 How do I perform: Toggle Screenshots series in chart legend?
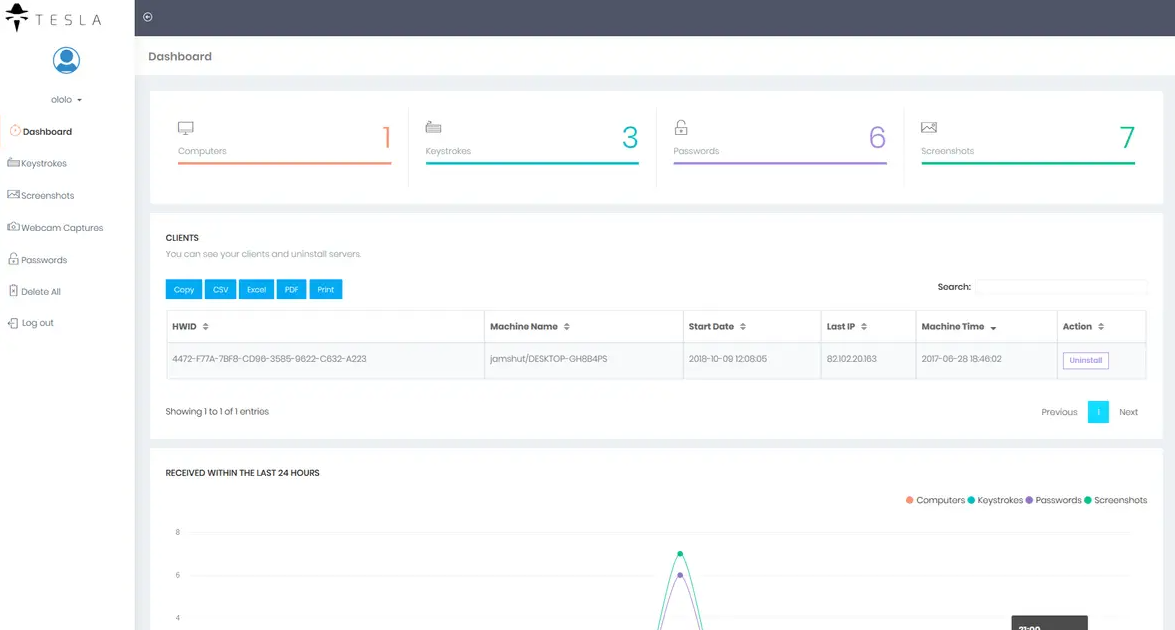pos(1115,500)
